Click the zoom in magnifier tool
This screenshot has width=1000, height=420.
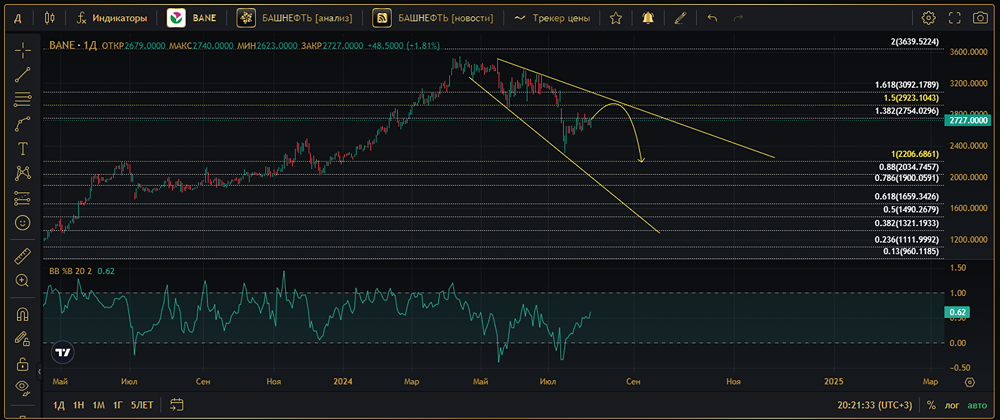click(x=22, y=281)
